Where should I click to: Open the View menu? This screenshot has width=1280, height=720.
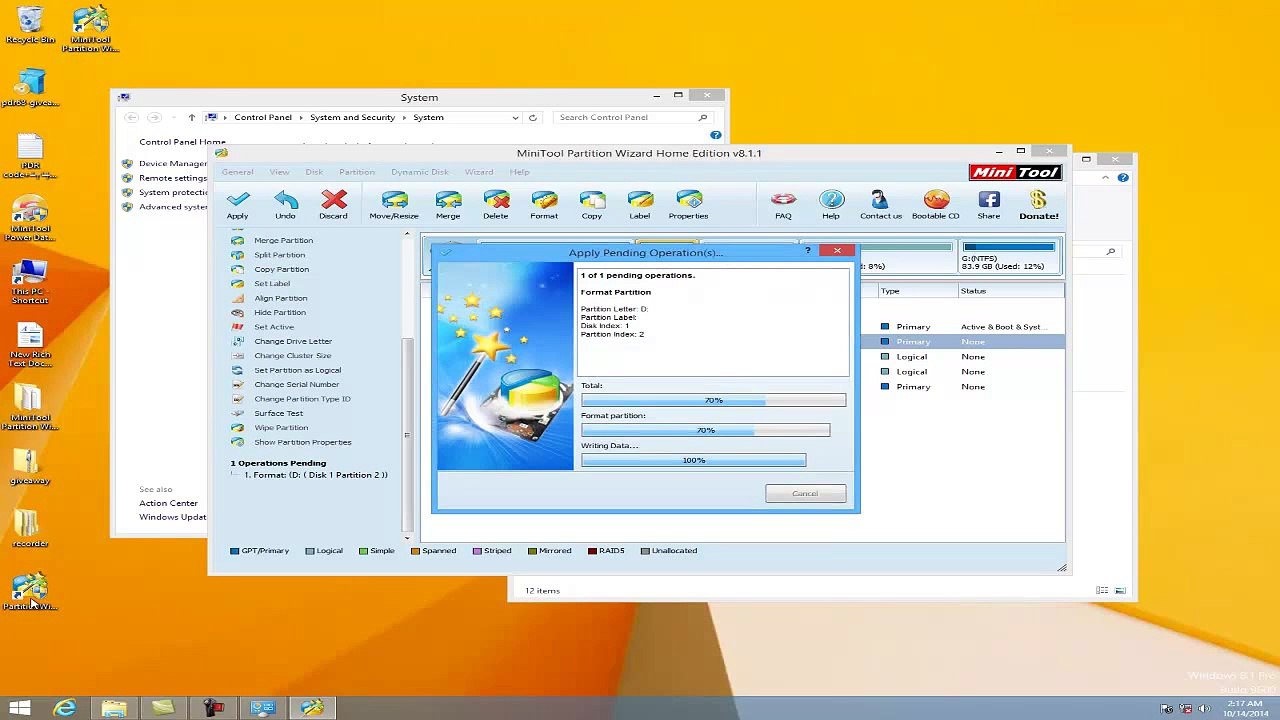(279, 172)
